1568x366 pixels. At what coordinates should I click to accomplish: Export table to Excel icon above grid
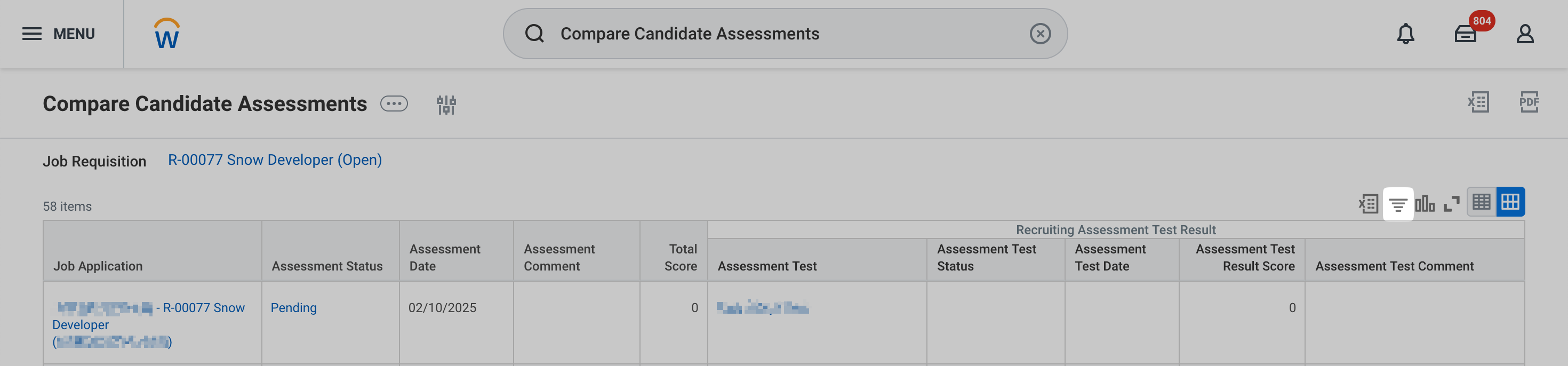[1369, 203]
